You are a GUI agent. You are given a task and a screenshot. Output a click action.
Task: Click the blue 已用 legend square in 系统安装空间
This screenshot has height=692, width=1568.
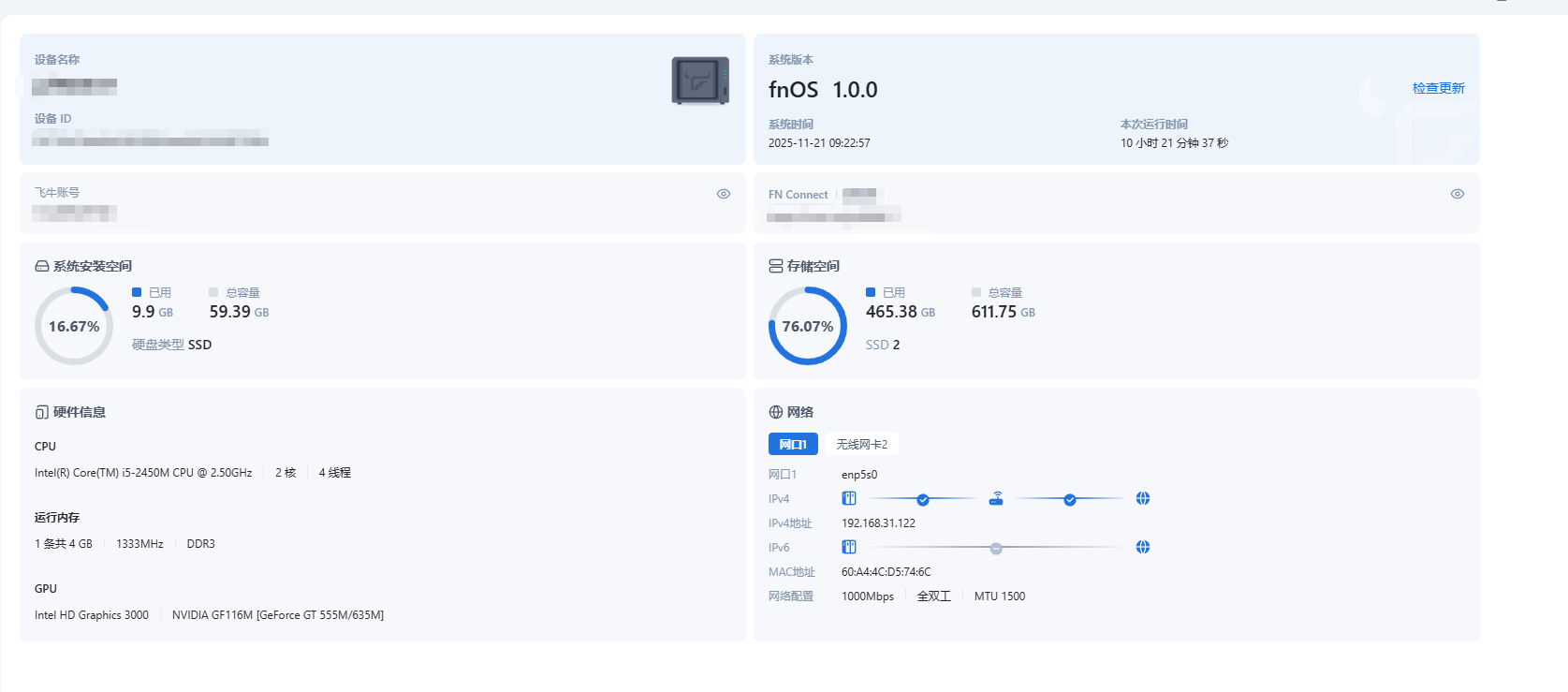coord(137,292)
